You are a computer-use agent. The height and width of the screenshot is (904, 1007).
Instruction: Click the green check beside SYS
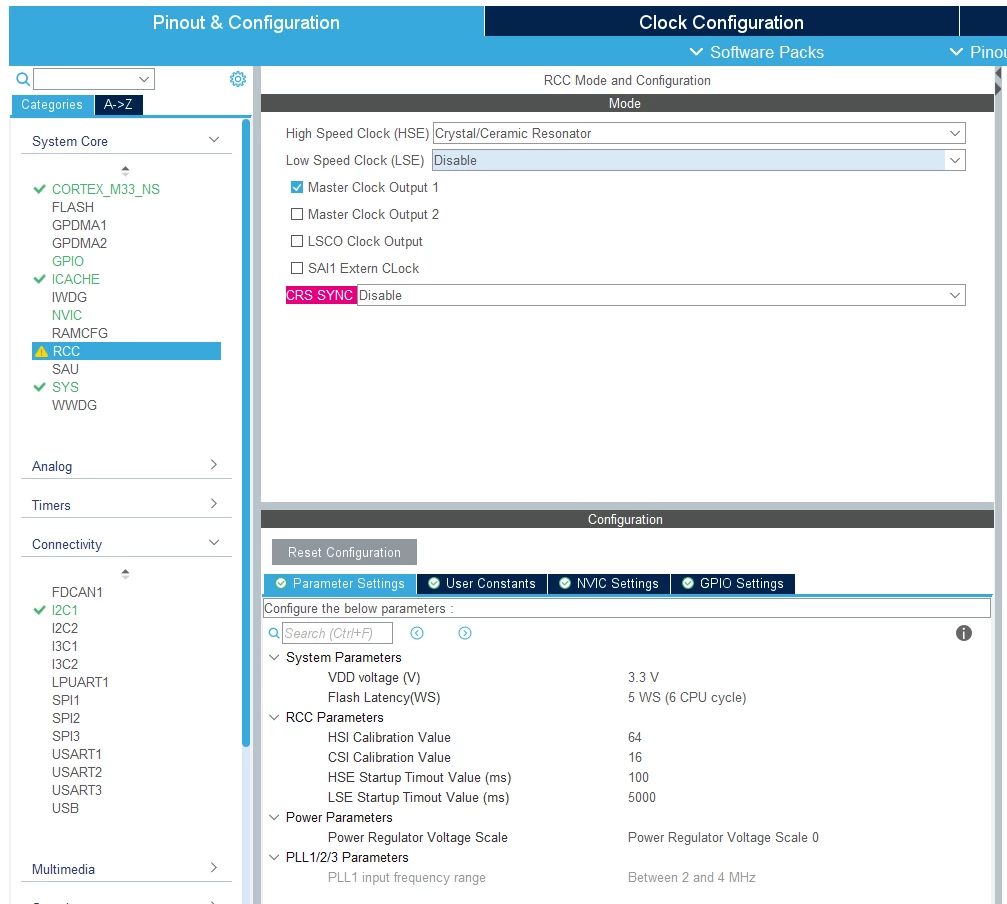[39, 387]
